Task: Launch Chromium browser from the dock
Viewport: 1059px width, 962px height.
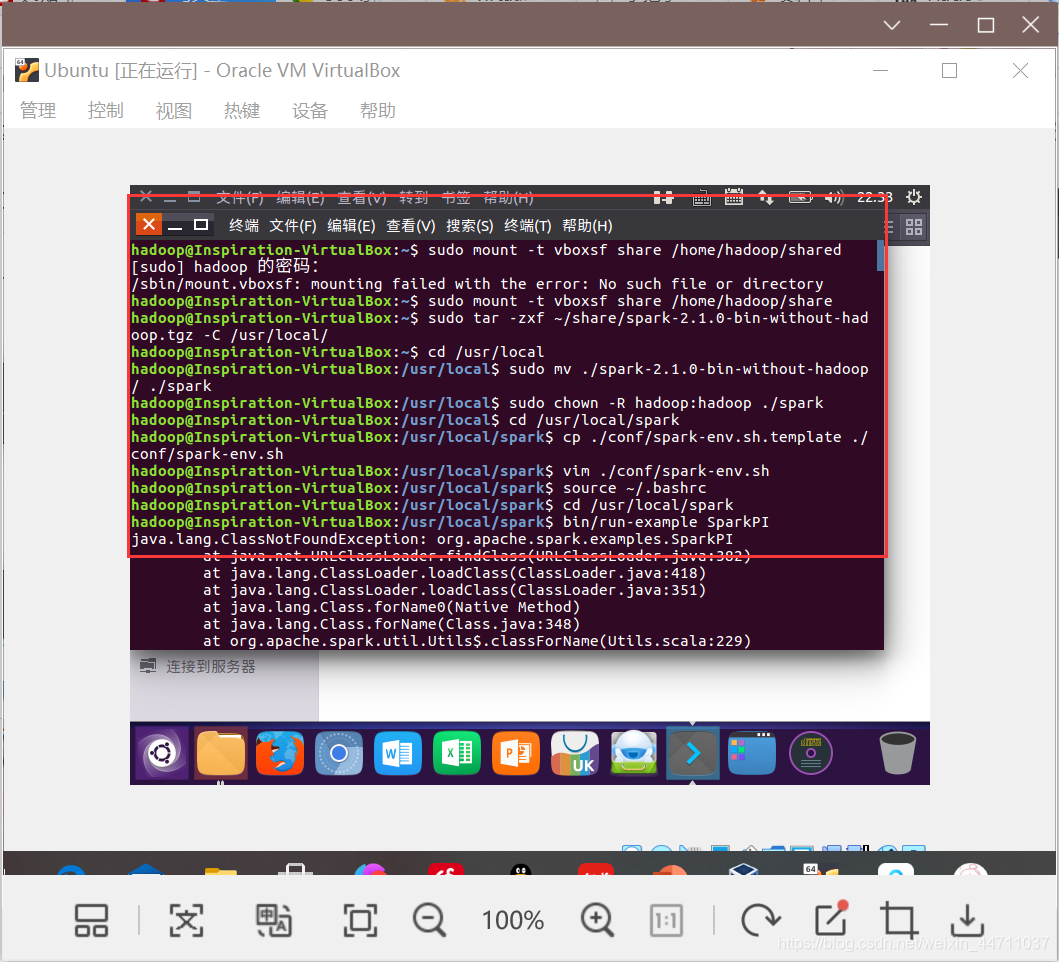Action: [338, 753]
